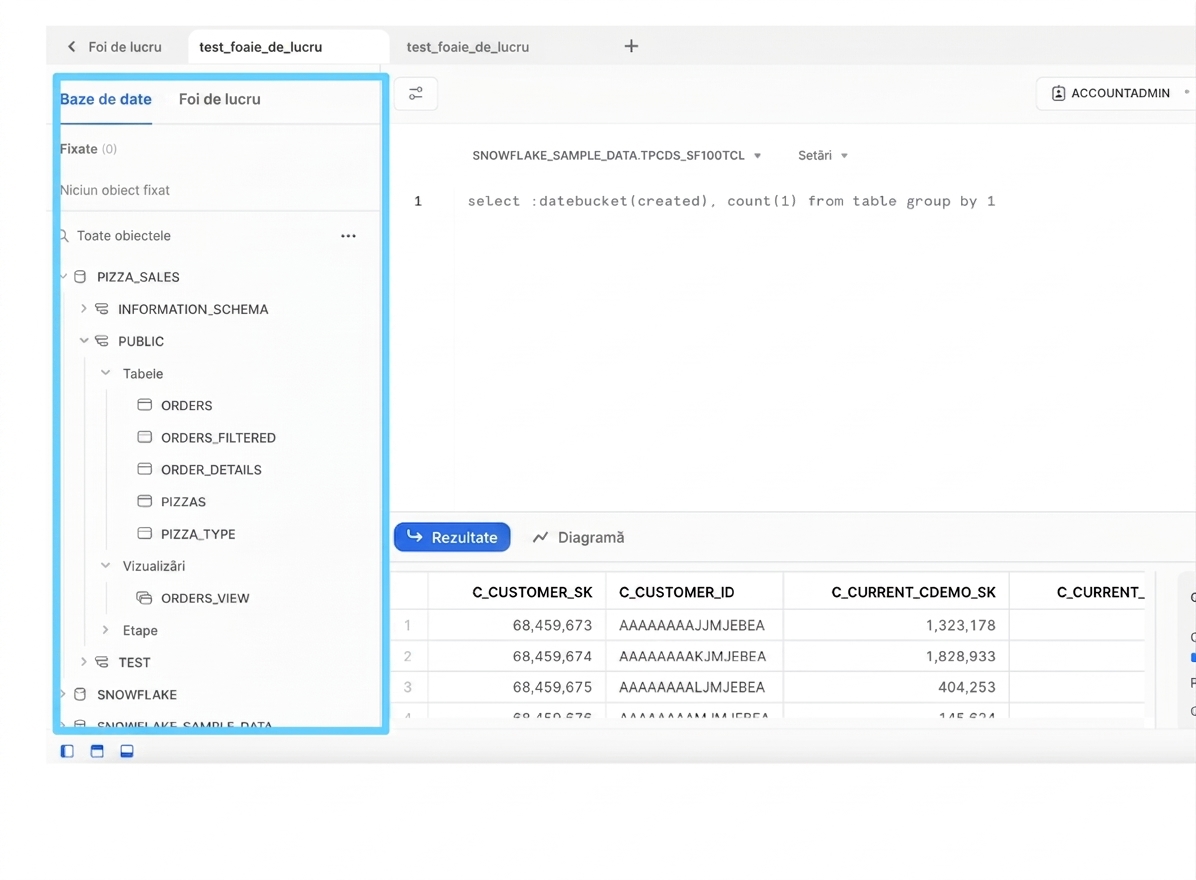This screenshot has height=880, width=1196.
Task: Collapse the PUBLIC schema
Action: pos(84,341)
